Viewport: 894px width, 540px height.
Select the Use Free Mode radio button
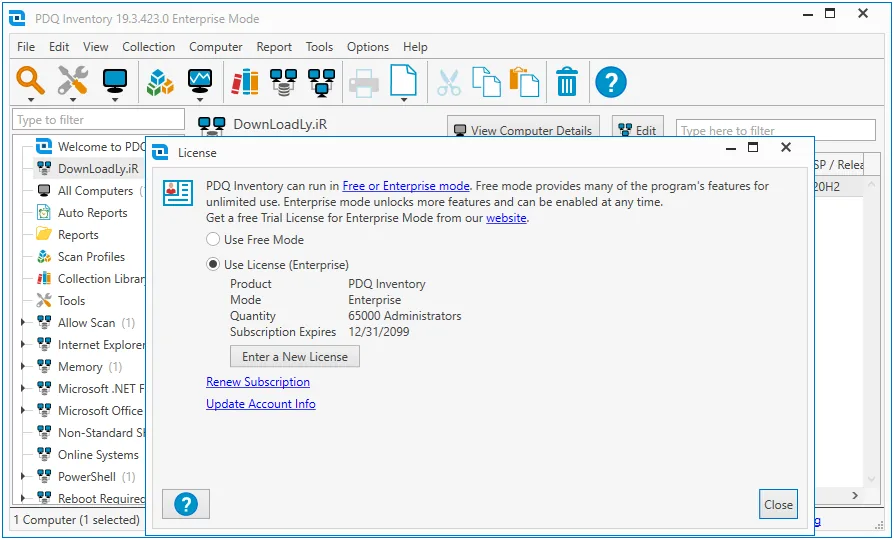click(213, 239)
